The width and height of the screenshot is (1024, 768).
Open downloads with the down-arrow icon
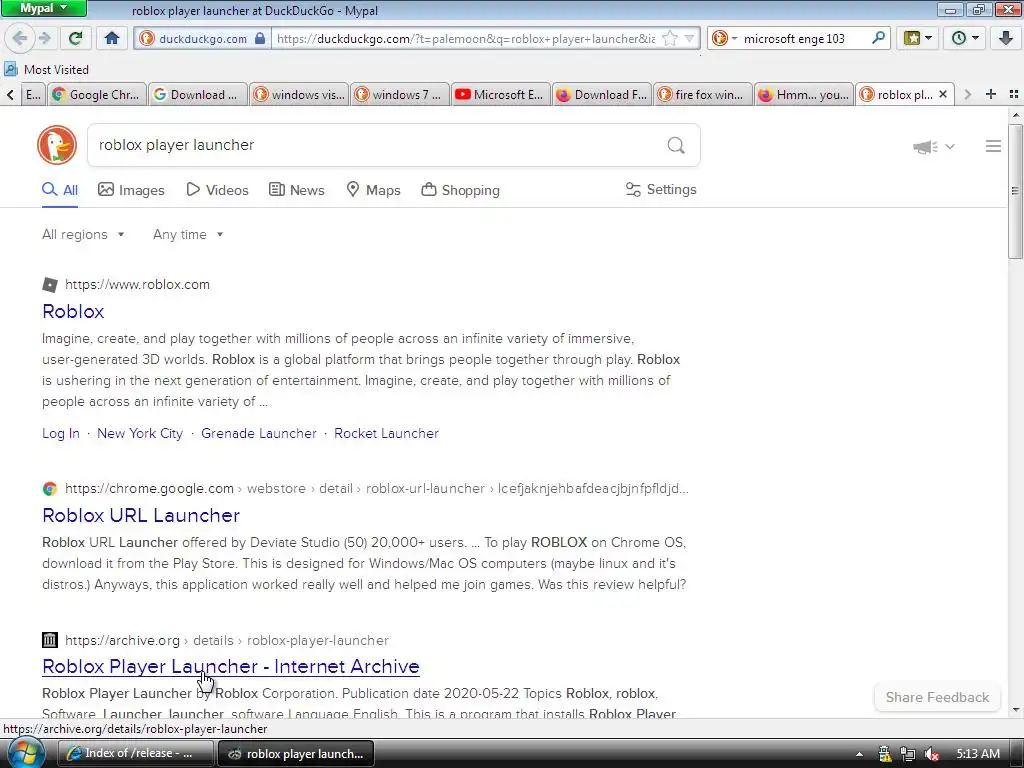pos(1006,38)
